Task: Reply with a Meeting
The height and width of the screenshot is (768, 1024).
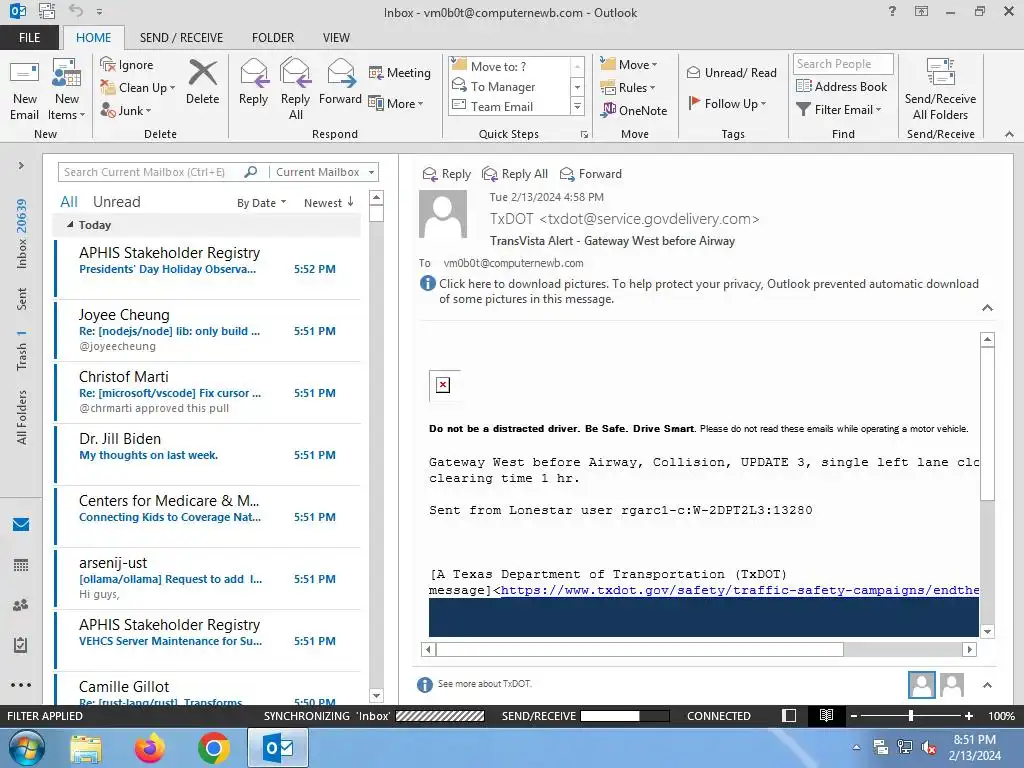Action: point(400,72)
